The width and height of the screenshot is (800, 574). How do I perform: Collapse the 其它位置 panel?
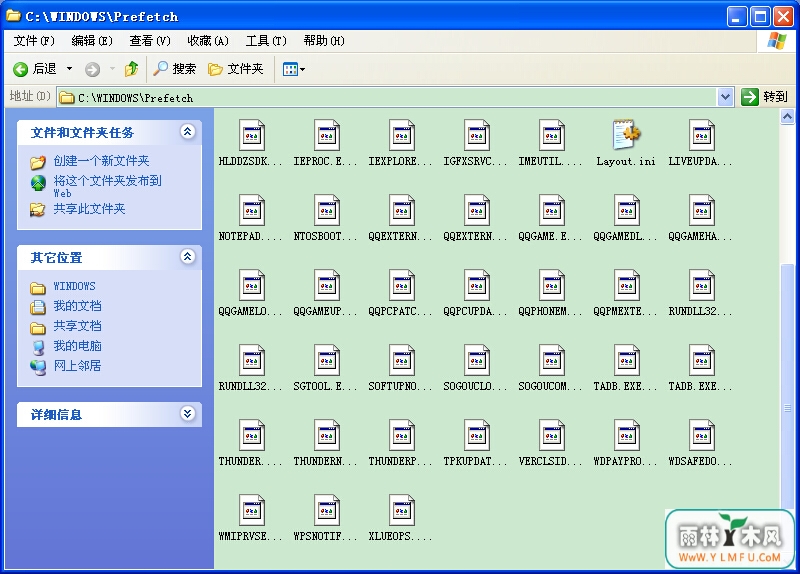188,257
